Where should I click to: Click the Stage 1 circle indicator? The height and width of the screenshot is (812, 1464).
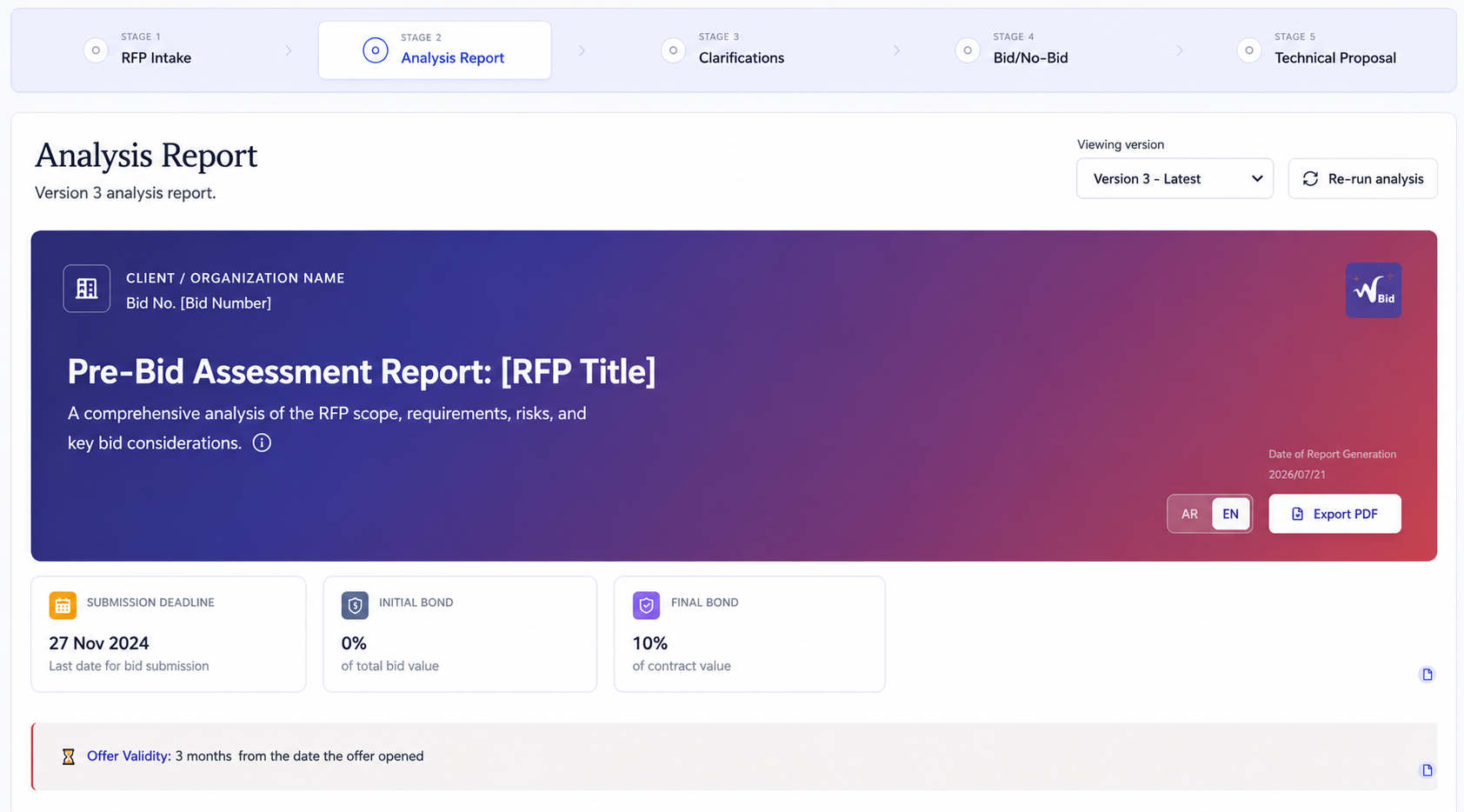click(x=96, y=50)
